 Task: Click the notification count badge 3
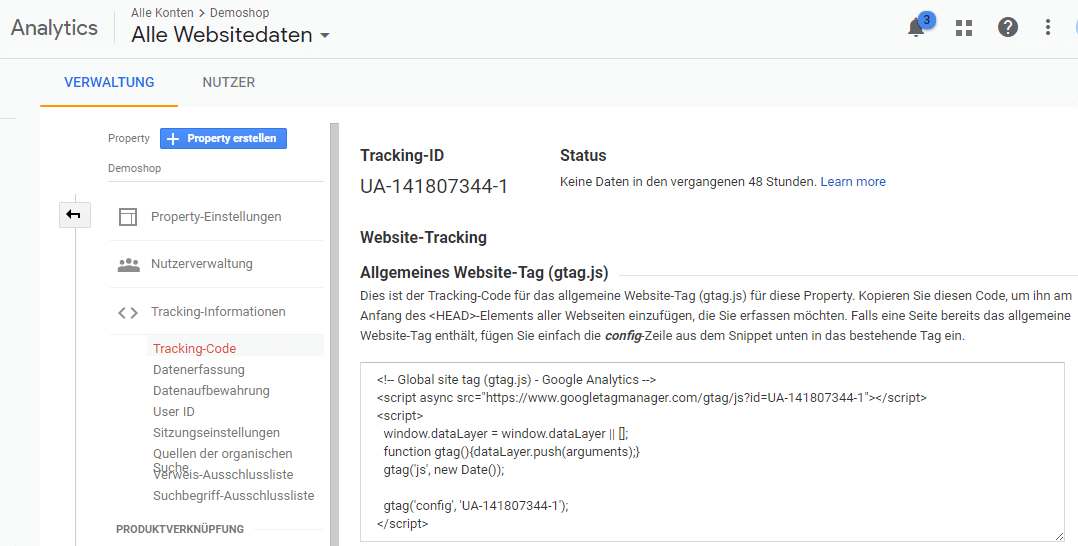coord(927,20)
